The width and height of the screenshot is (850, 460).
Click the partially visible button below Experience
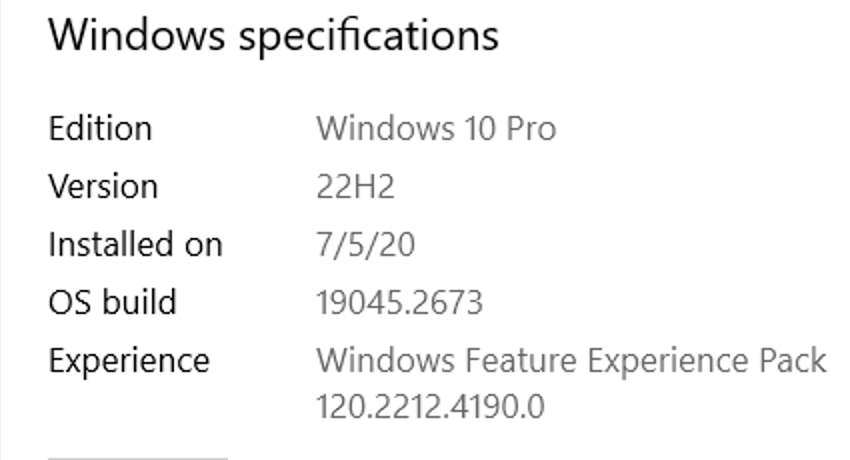click(x=137, y=457)
